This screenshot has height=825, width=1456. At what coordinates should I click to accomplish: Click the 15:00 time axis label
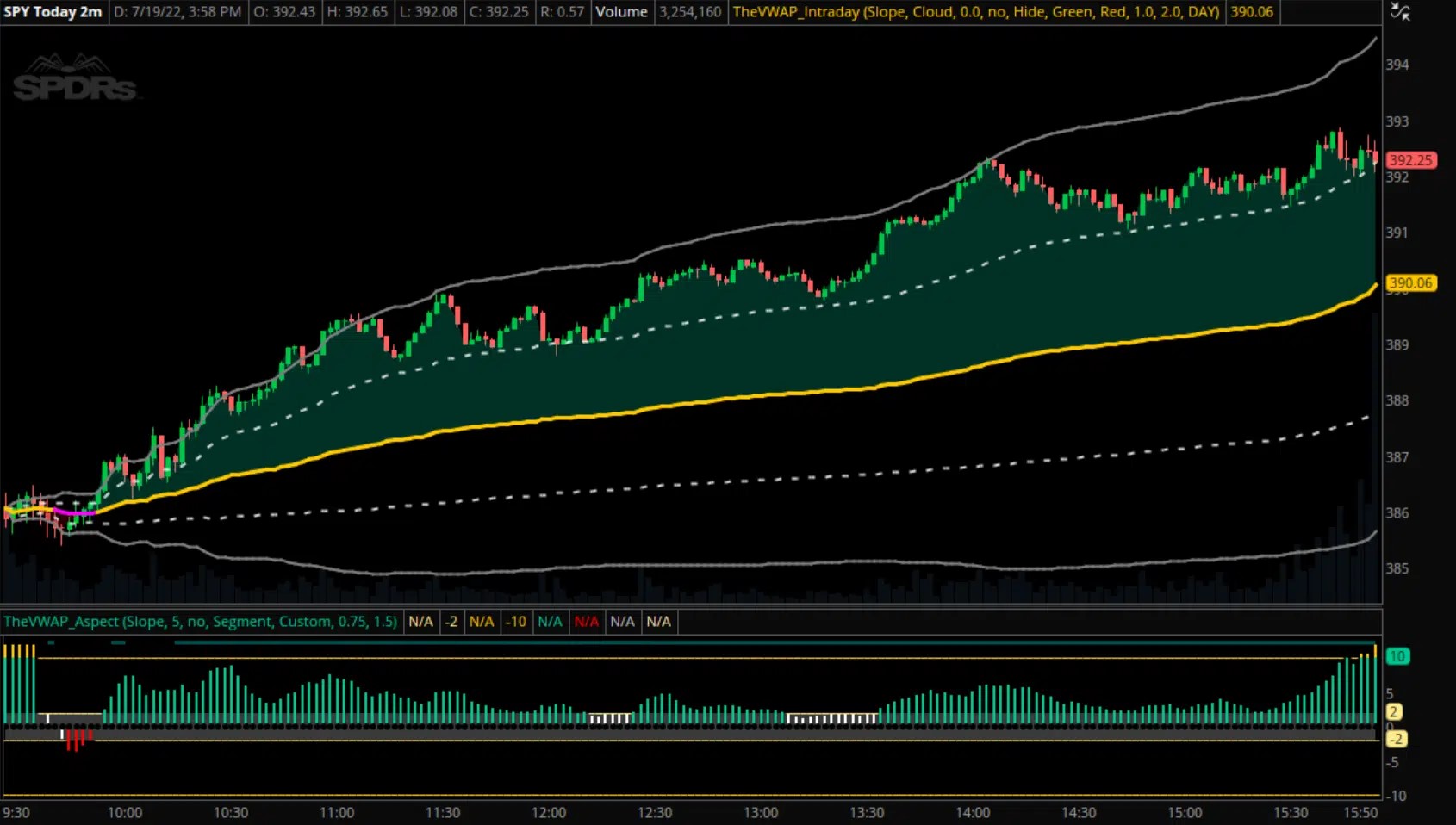click(1185, 813)
